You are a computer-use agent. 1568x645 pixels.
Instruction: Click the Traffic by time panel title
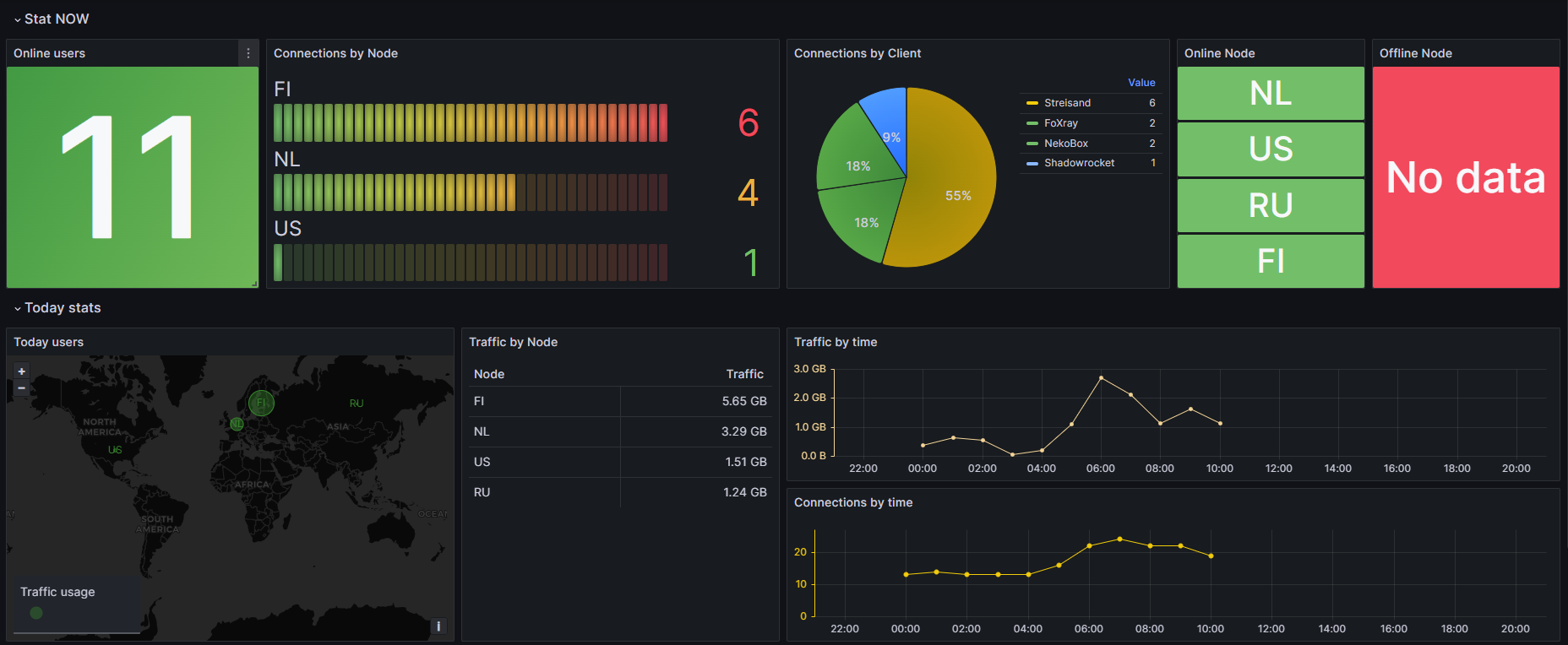[x=836, y=342]
